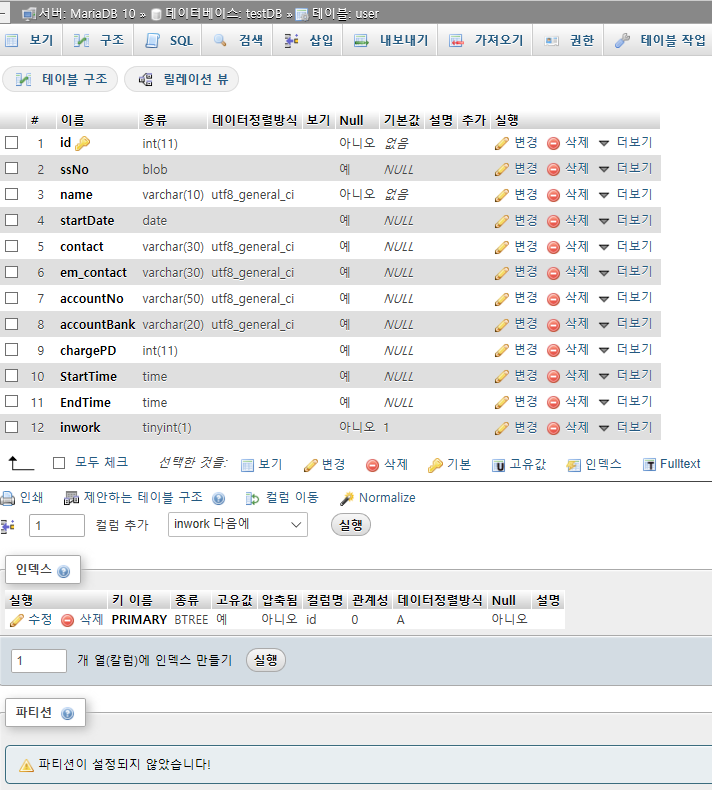Click help icon after 제안하는 테이블 구조

tap(218, 499)
